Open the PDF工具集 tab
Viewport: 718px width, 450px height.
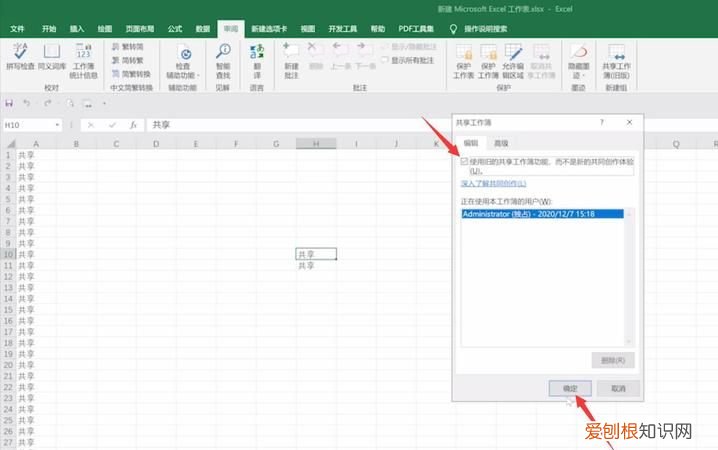(416, 29)
